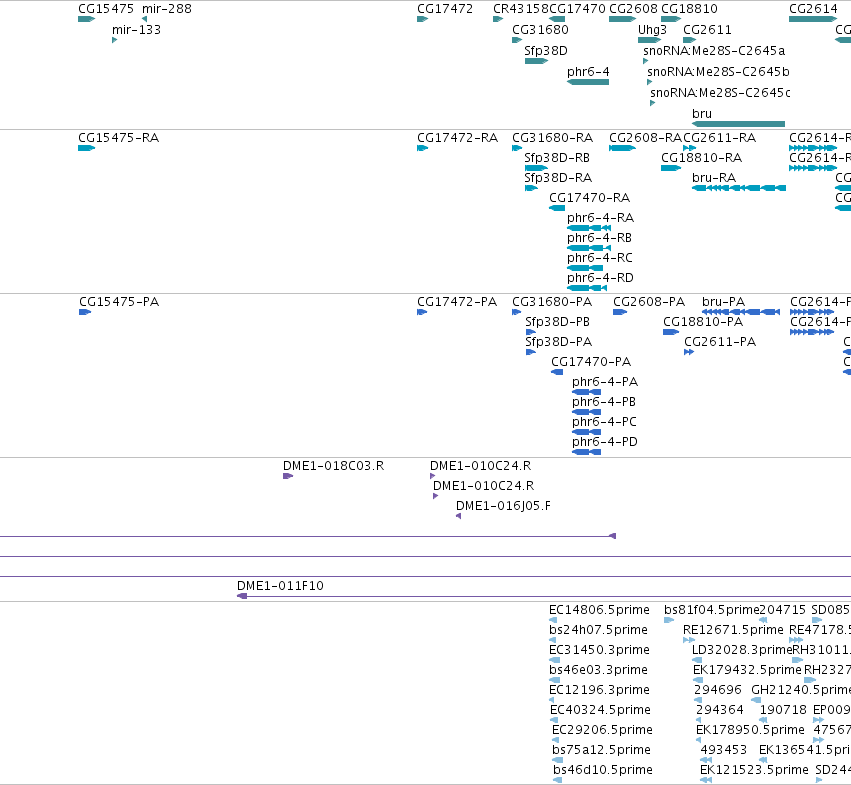
Task: Select the bs75a12.5prime EST label
Action: tap(601, 751)
